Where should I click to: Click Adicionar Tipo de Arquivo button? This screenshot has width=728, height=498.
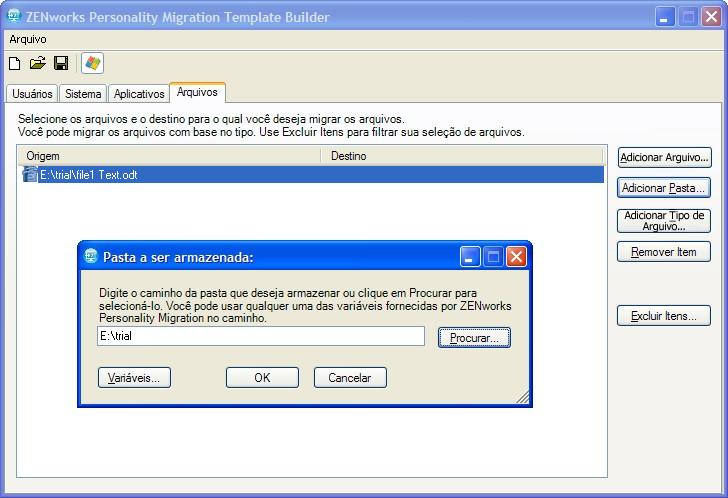[664, 220]
